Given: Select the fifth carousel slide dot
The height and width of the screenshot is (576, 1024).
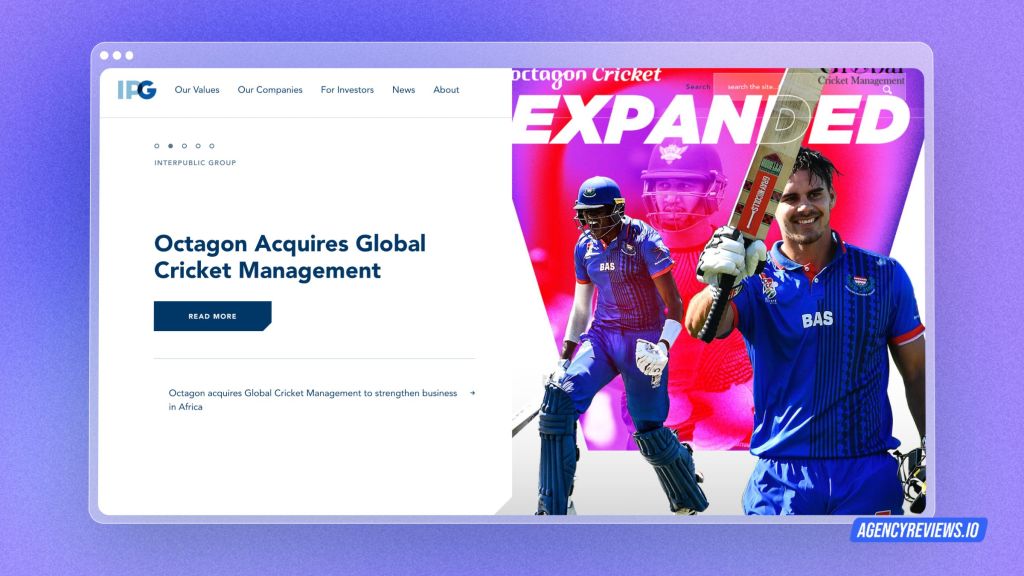Looking at the screenshot, I should pos(211,146).
